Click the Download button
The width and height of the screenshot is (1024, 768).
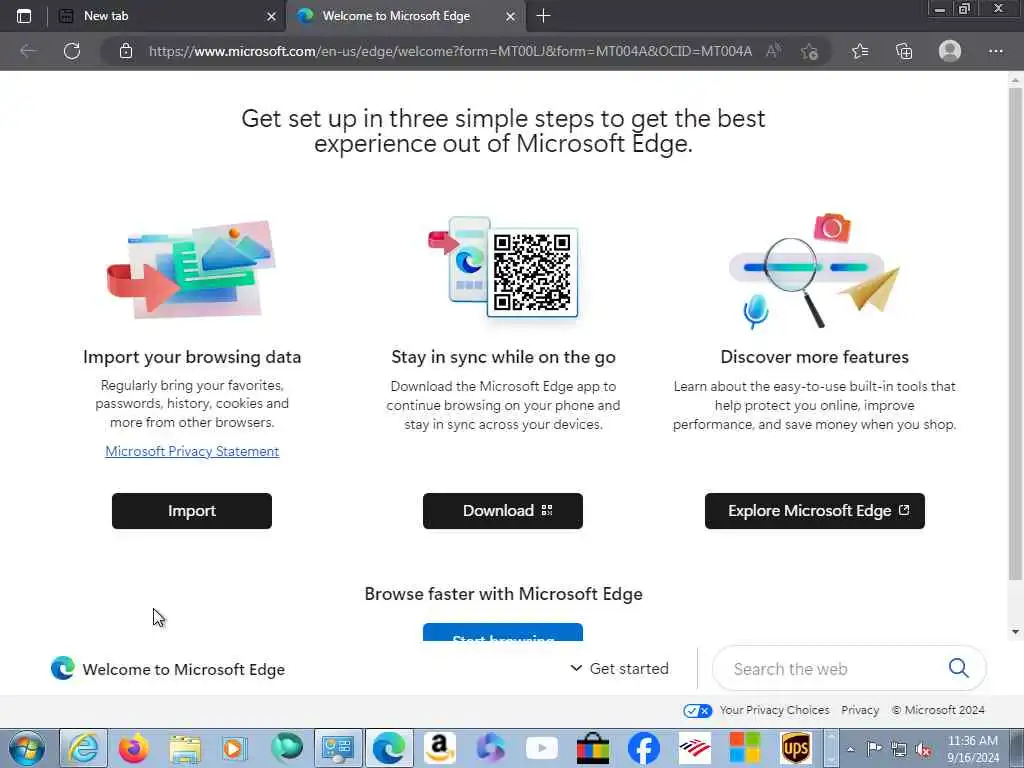point(503,511)
